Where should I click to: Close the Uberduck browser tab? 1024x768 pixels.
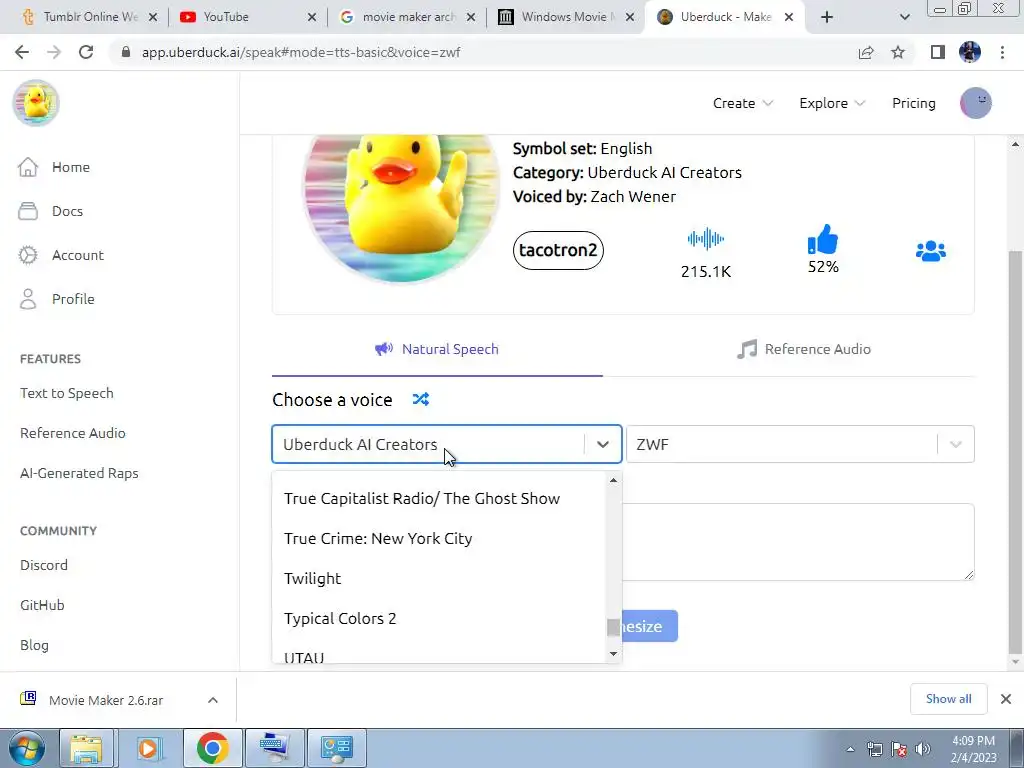(x=789, y=17)
